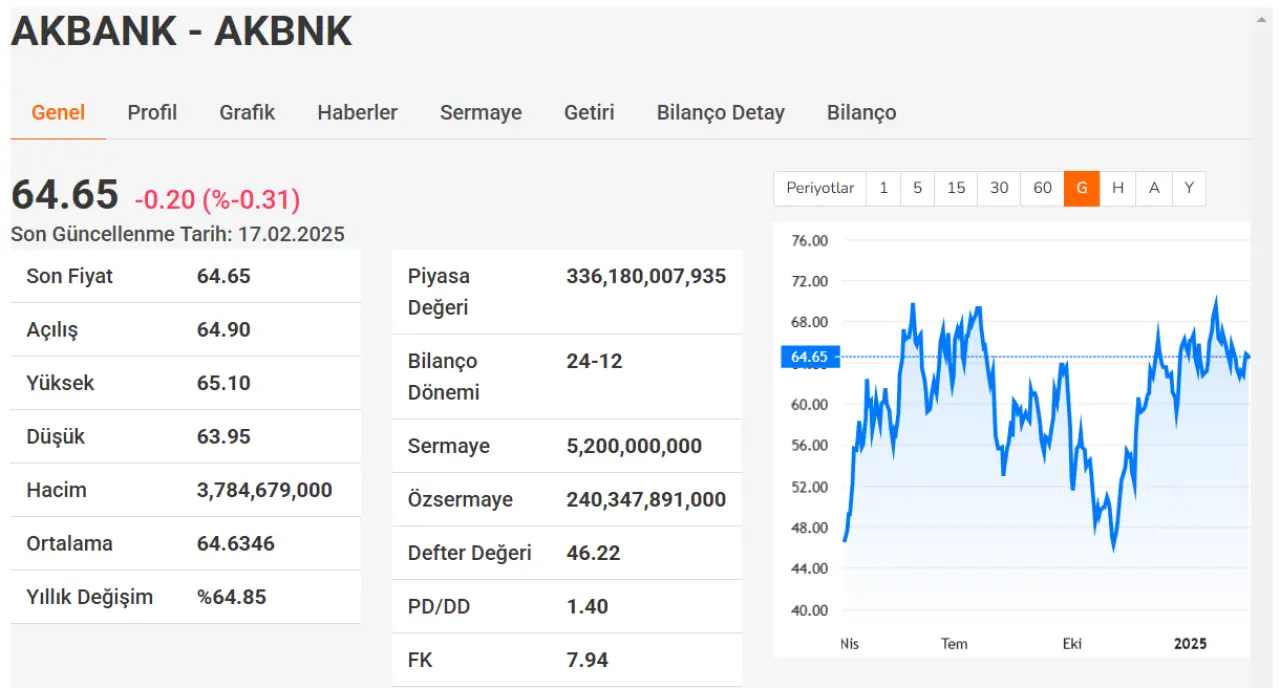Select the Sermaye tab
Viewport: 1280px width, 688px height.
pos(481,113)
